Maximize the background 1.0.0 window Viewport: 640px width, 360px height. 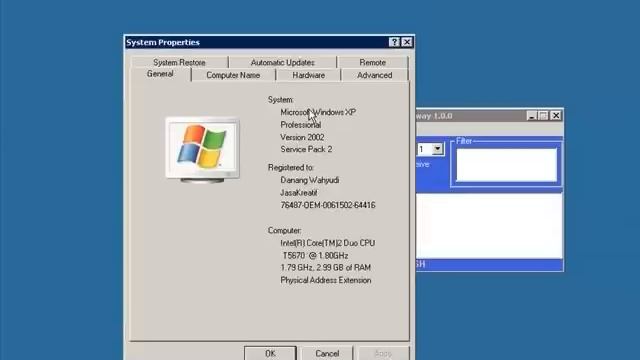pyautogui.click(x=543, y=116)
